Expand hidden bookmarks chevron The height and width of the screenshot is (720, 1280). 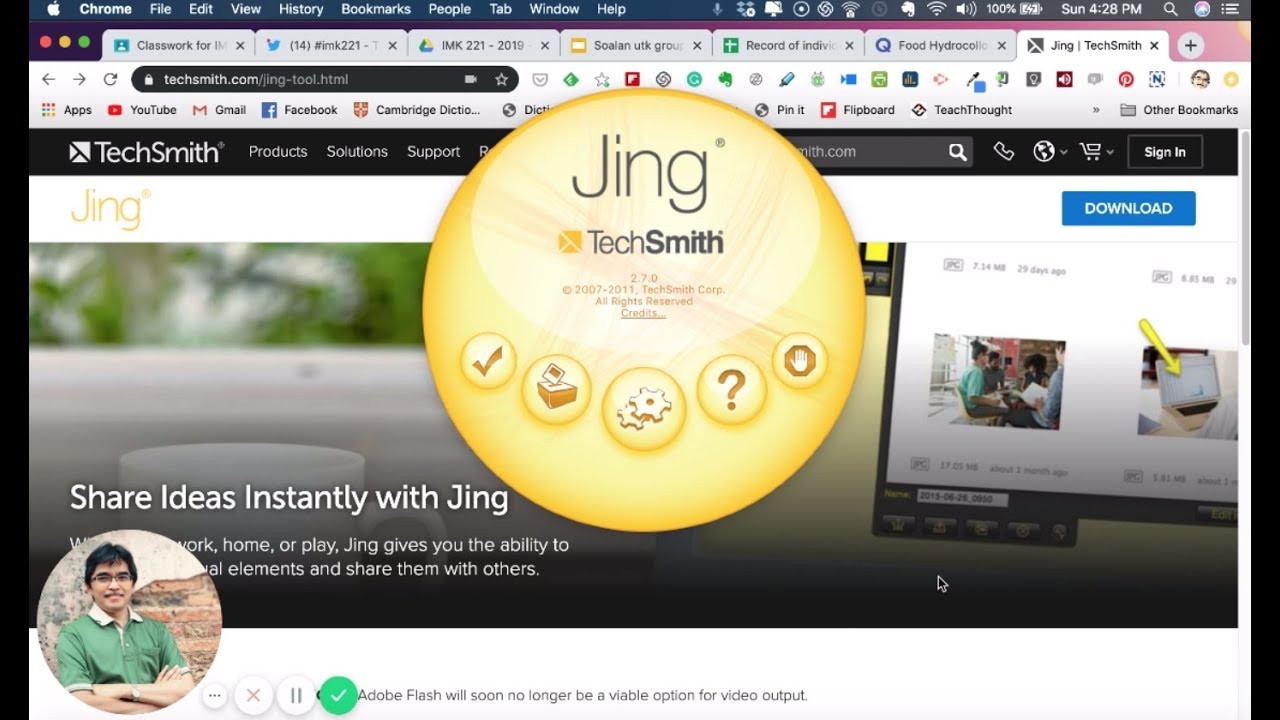[x=1096, y=110]
